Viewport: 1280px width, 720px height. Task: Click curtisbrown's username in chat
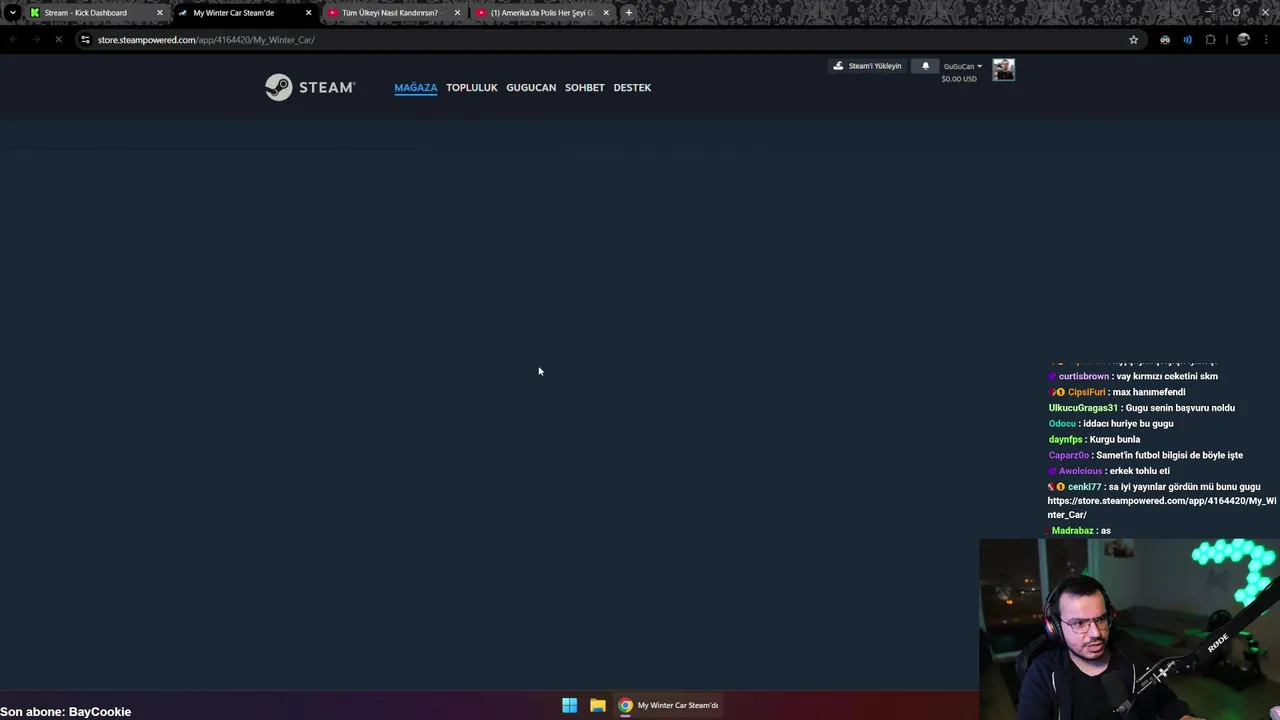tap(1084, 376)
